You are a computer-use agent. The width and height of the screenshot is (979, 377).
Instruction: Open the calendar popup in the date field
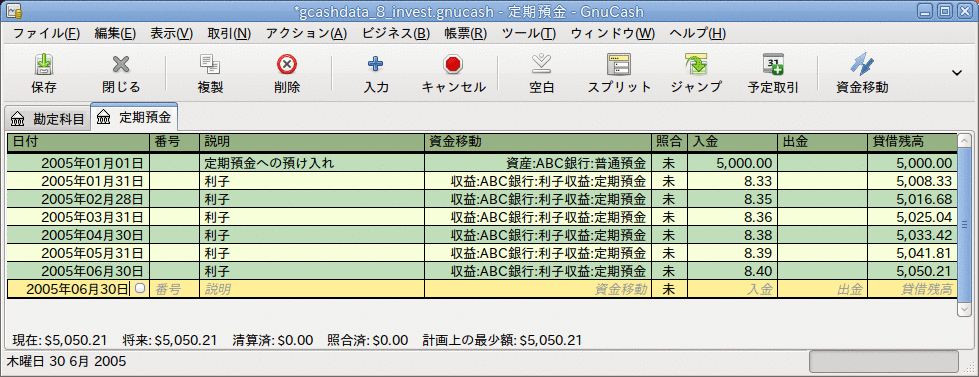(140, 288)
